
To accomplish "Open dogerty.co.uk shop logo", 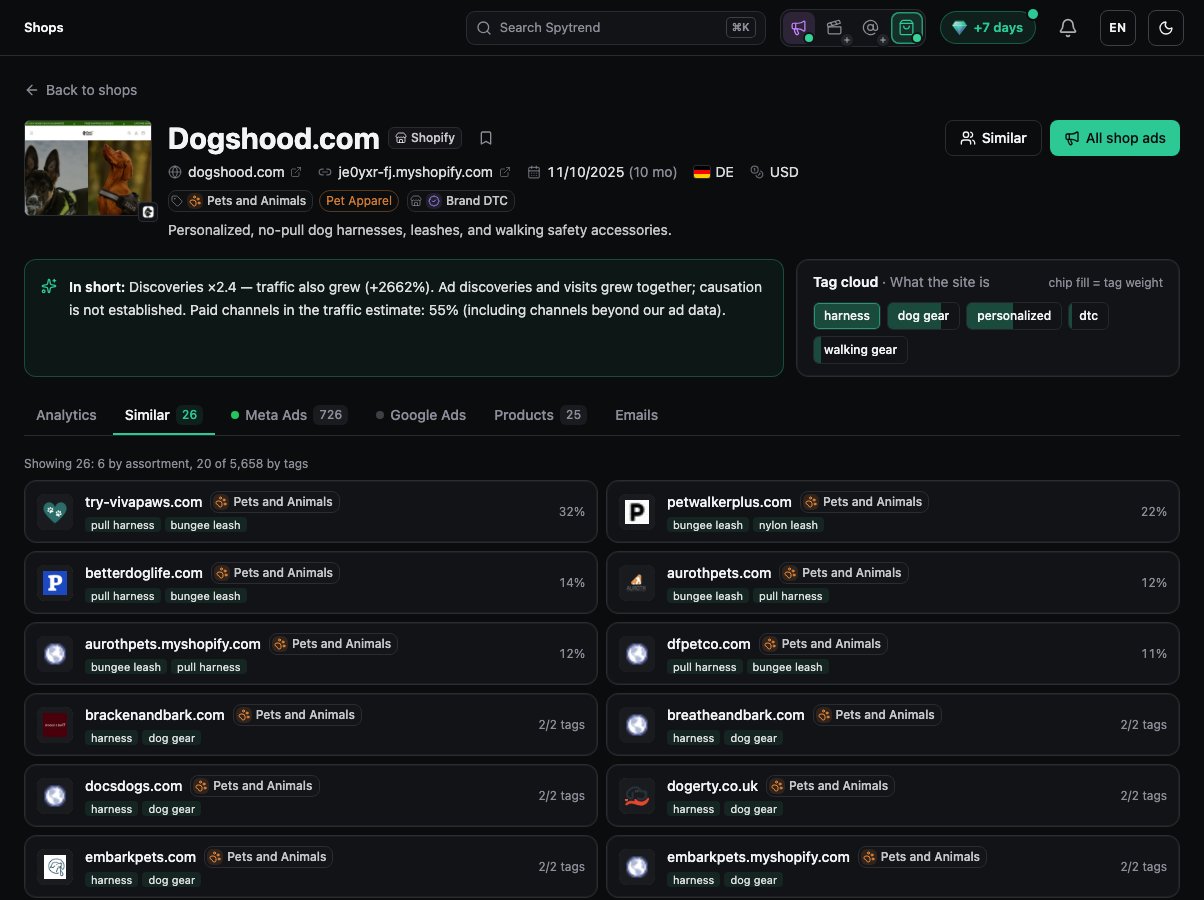I will [637, 796].
